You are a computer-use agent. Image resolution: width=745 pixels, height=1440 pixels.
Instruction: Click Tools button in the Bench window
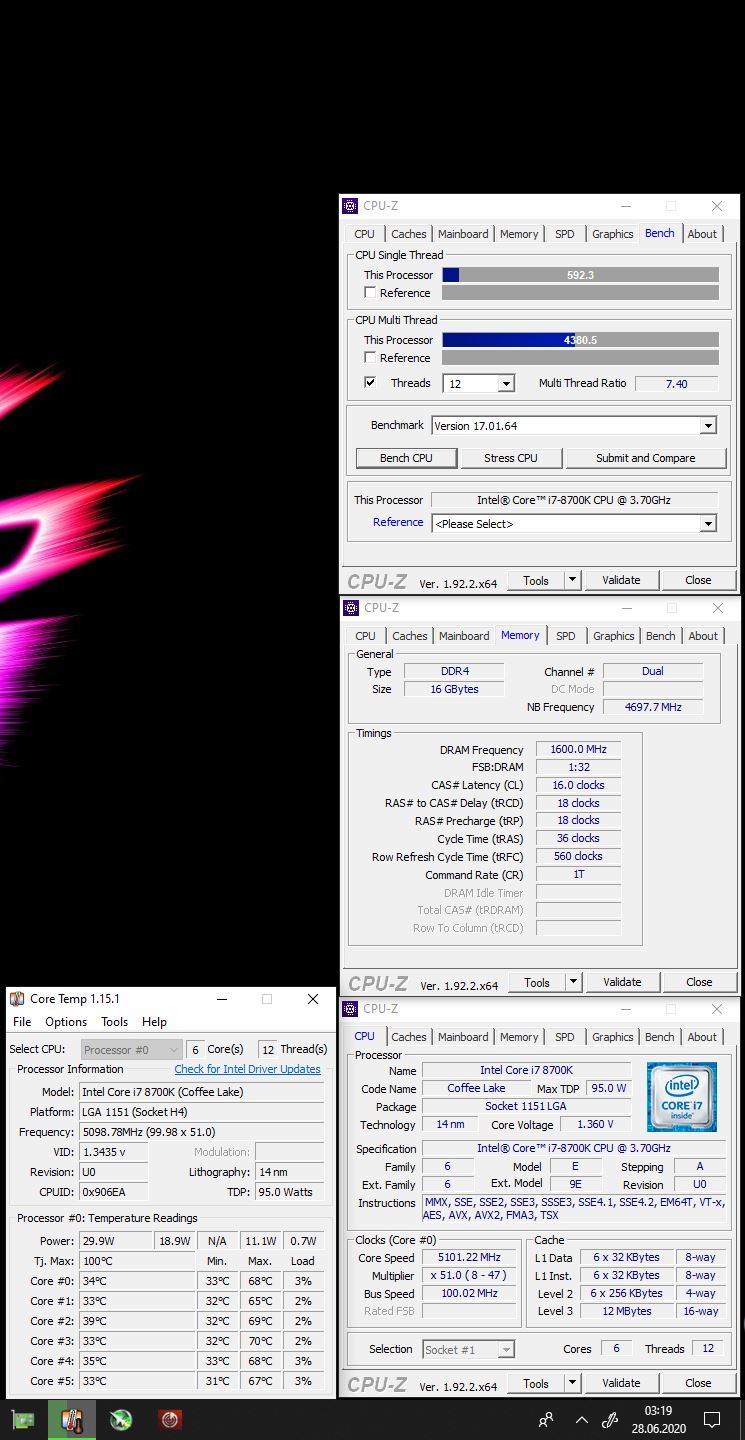536,580
